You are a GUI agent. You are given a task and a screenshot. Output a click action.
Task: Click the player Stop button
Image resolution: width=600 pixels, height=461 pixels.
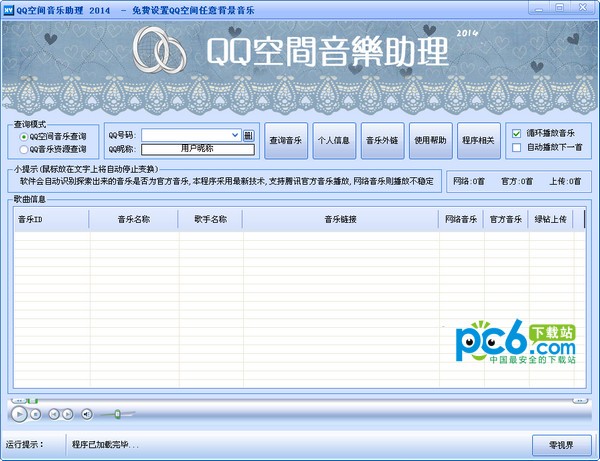[x=36, y=414]
